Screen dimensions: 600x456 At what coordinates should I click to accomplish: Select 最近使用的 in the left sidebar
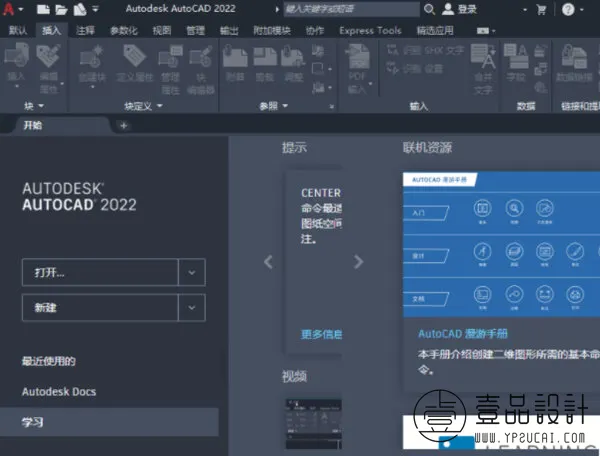pos(49,361)
